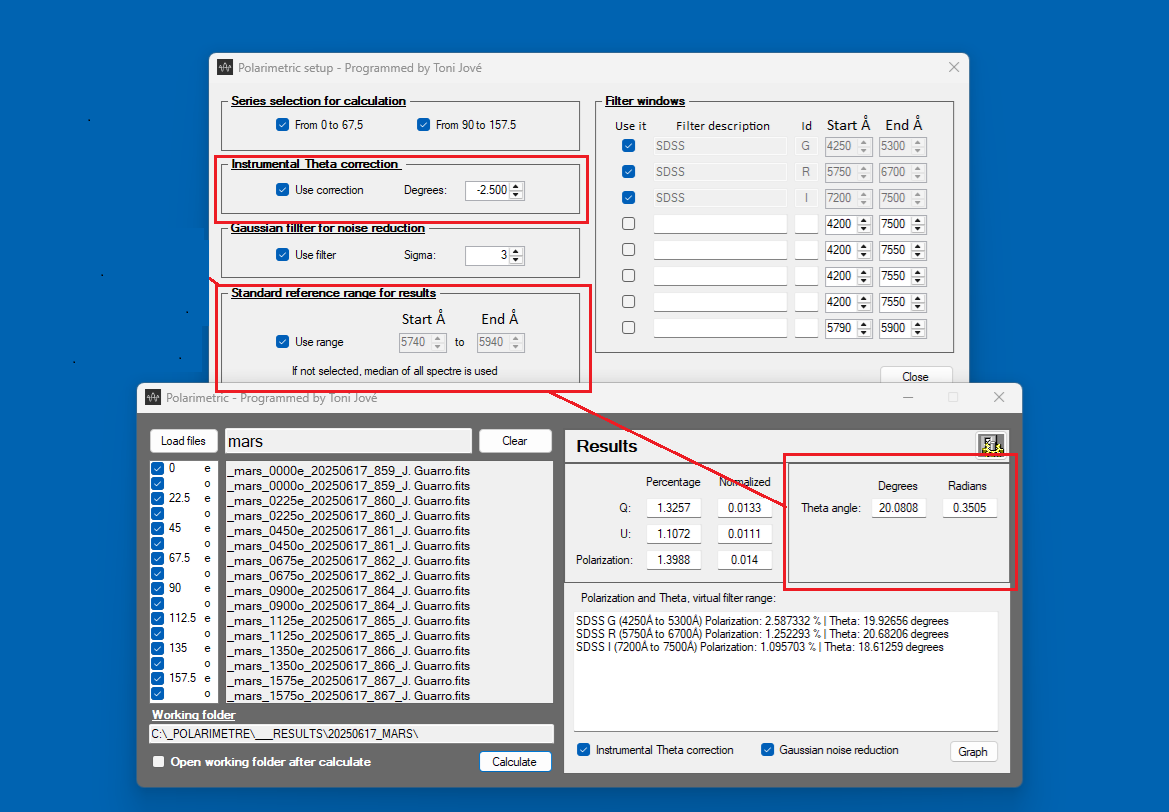1169x812 pixels.
Task: Select file _mars_0450e_20250617_861_J. Guarro.fits
Action: (x=349, y=530)
